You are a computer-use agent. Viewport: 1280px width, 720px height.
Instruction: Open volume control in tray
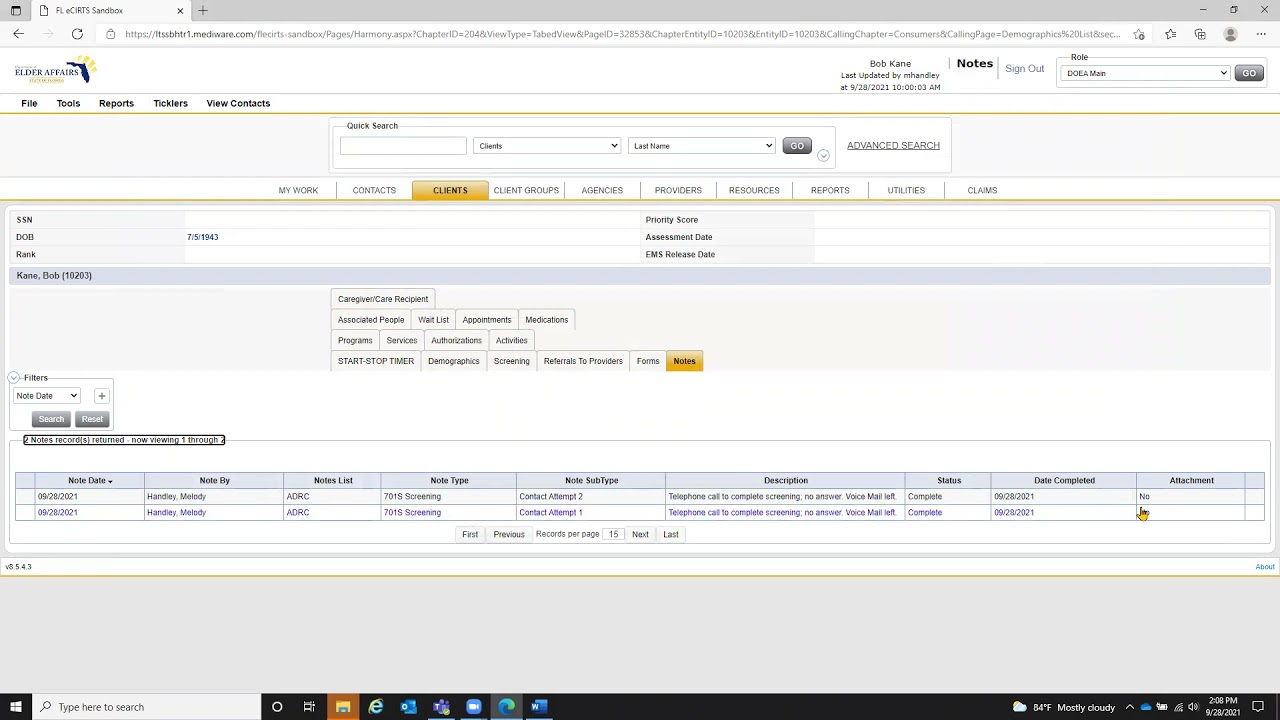tap(1193, 707)
